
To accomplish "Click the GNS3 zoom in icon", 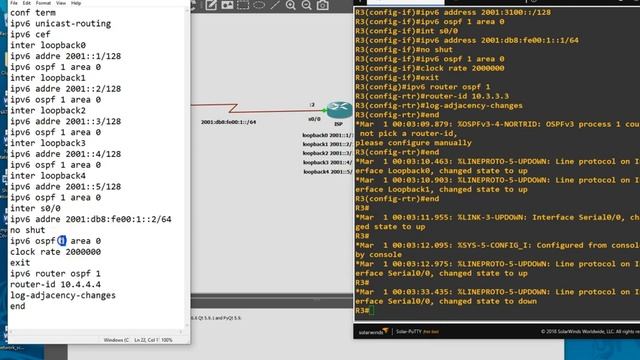I will tap(291, 5).
